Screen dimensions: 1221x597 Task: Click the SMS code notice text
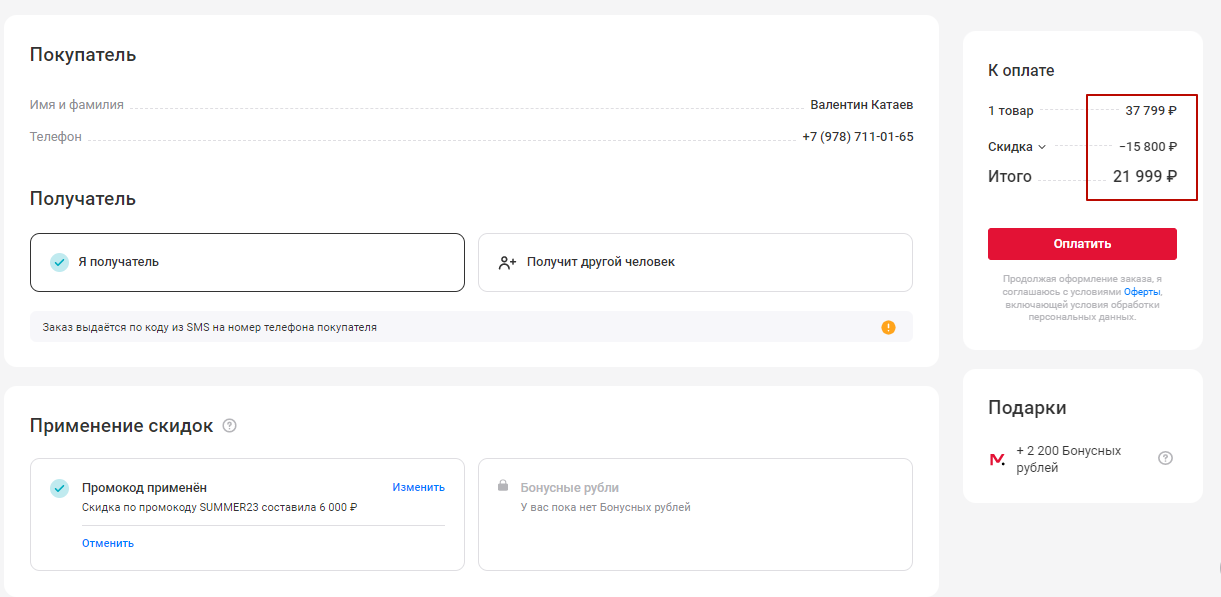pos(210,327)
